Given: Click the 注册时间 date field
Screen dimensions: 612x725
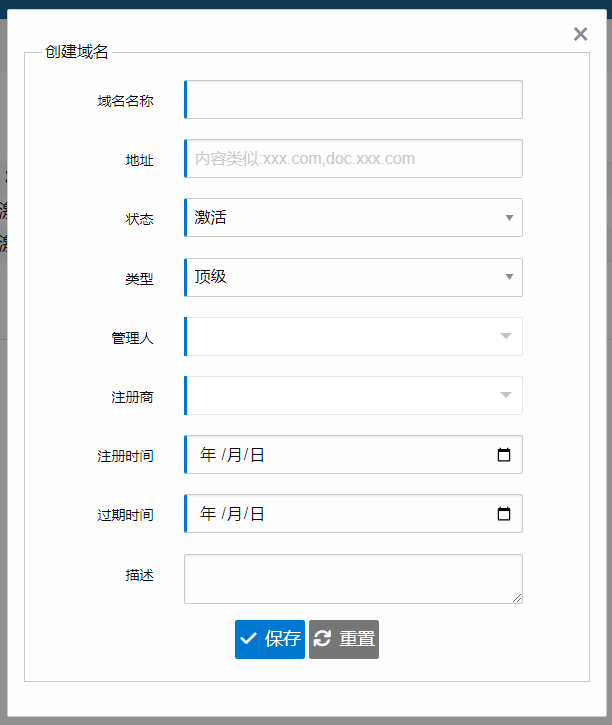Looking at the screenshot, I should coord(354,455).
